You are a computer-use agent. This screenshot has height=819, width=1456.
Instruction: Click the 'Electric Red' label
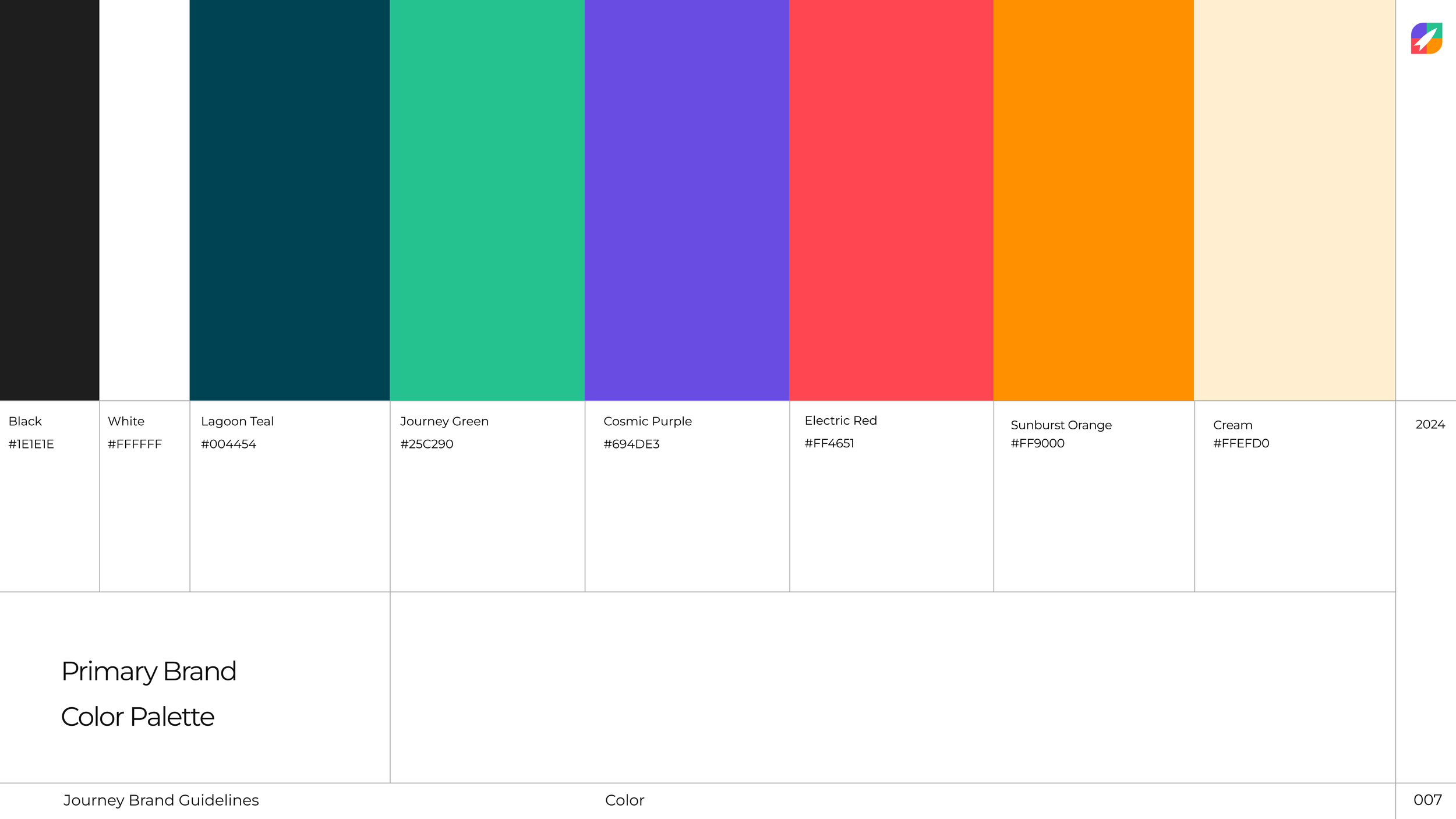click(840, 421)
